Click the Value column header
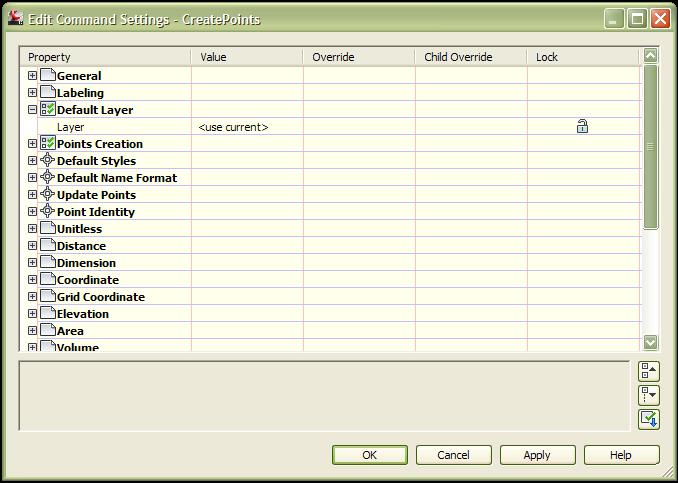Screen dimensions: 678x483 tap(247, 57)
